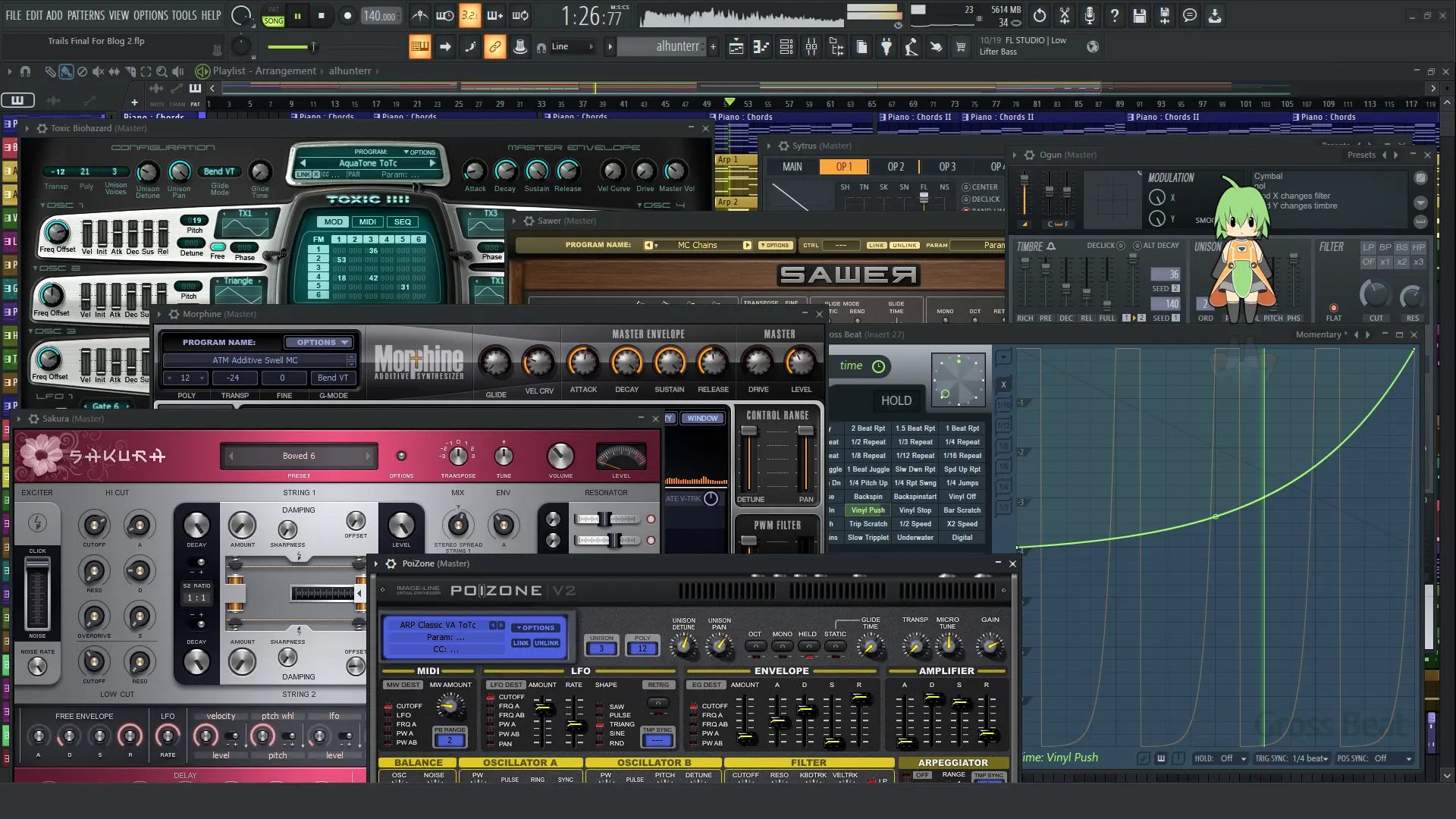Open the content library shopping cart icon
Screen dimensions: 1456x819
961,47
